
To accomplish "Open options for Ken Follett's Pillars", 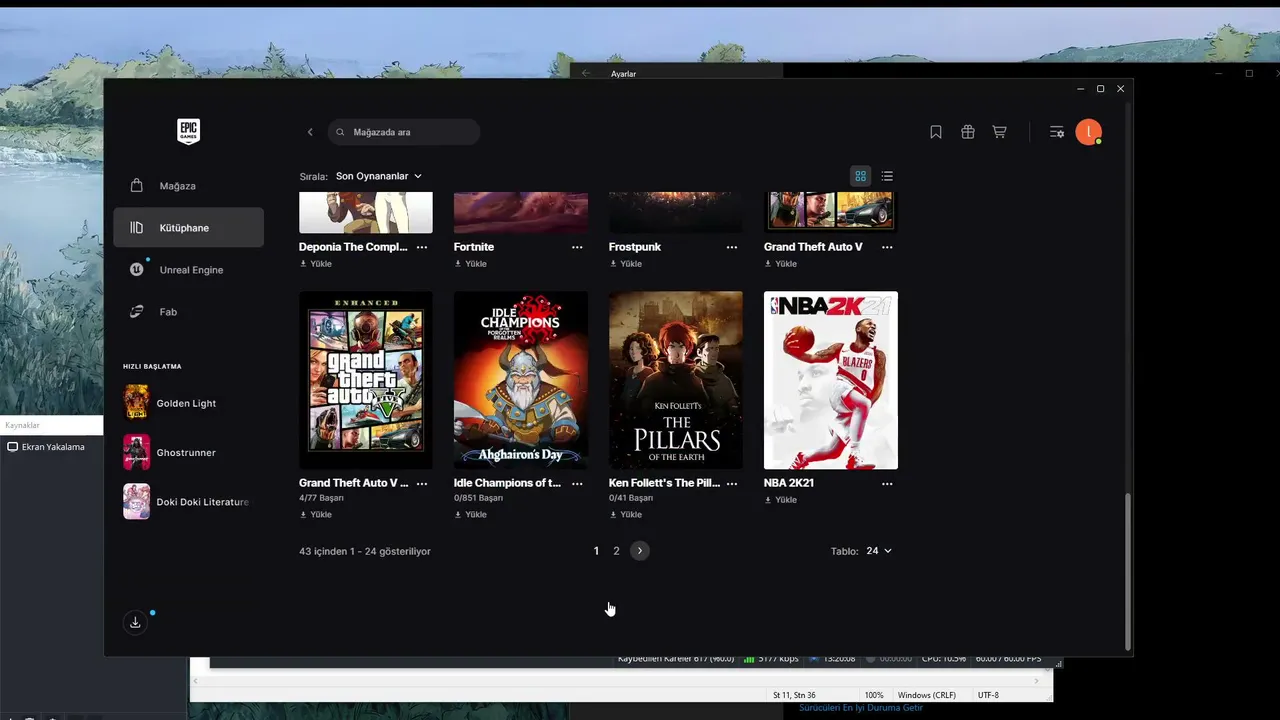I will [732, 483].
